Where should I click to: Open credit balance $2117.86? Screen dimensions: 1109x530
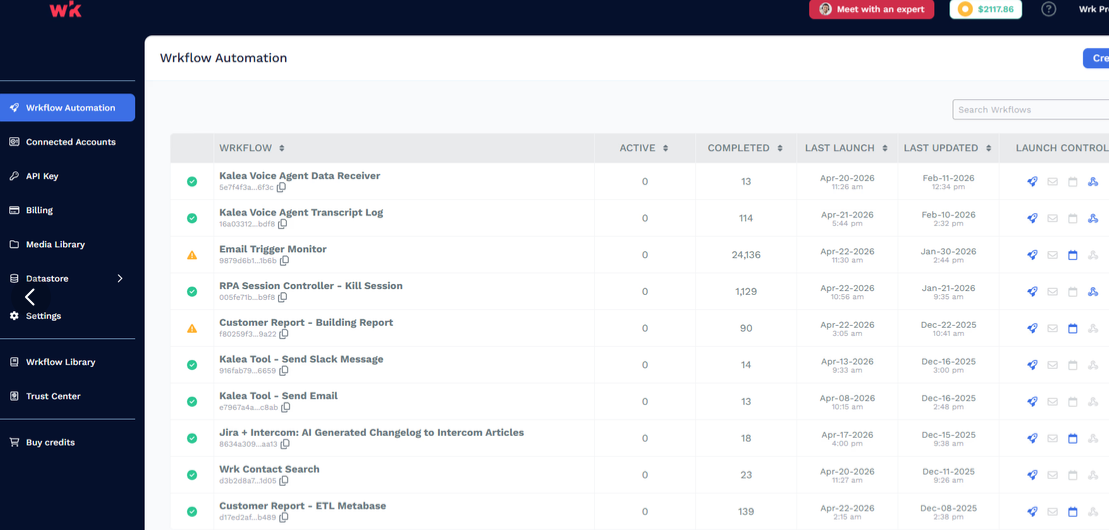[x=985, y=9]
